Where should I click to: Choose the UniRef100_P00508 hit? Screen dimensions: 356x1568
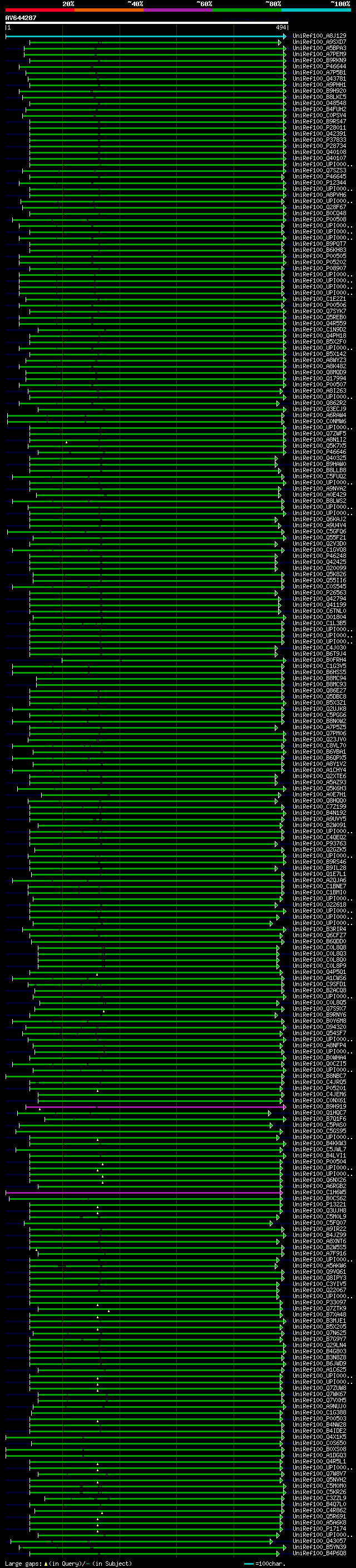click(319, 219)
